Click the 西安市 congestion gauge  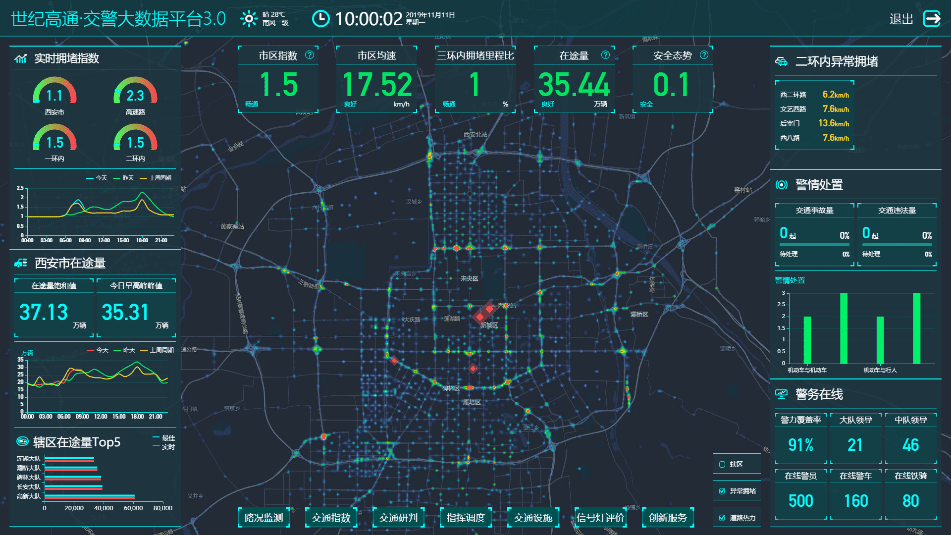[54, 98]
